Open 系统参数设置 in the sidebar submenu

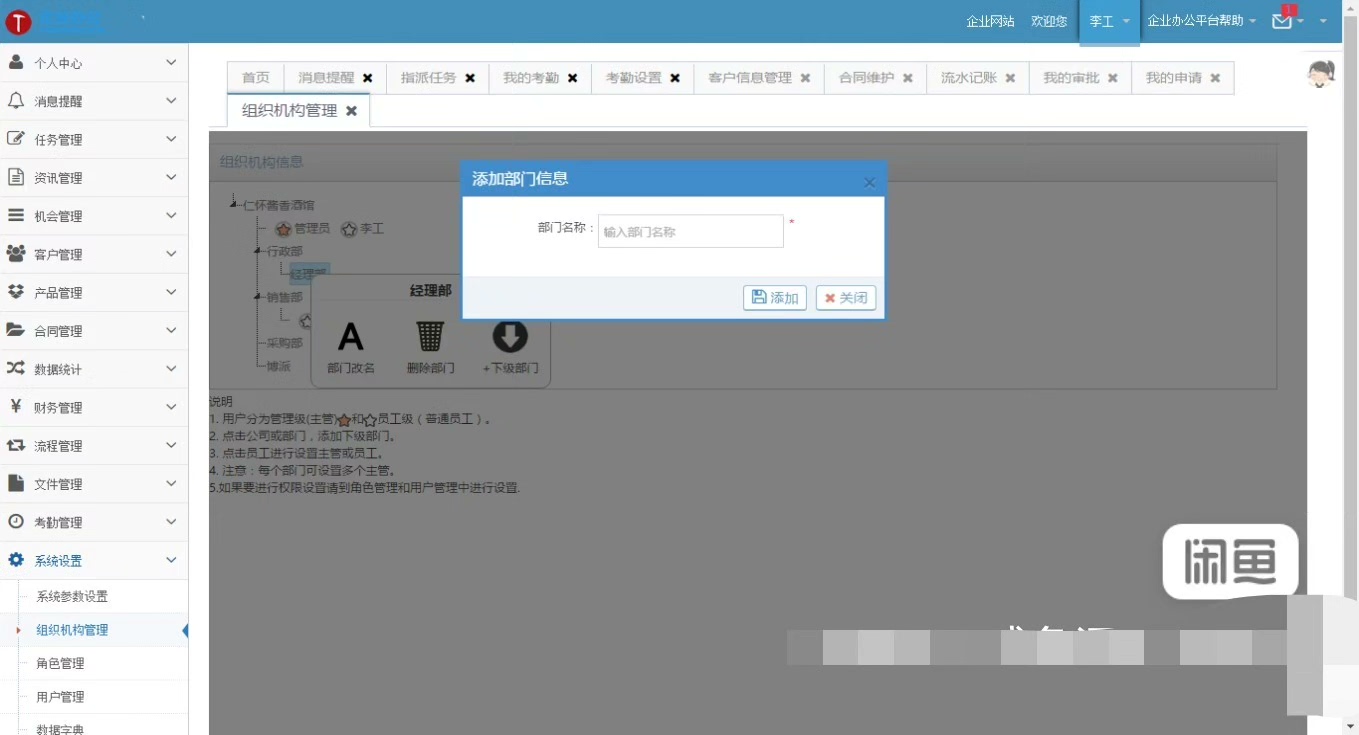72,597
